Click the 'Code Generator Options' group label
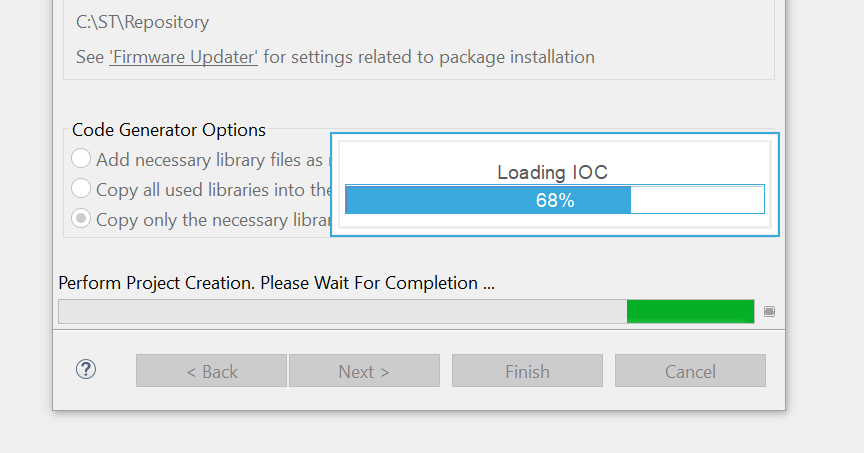 (x=169, y=130)
